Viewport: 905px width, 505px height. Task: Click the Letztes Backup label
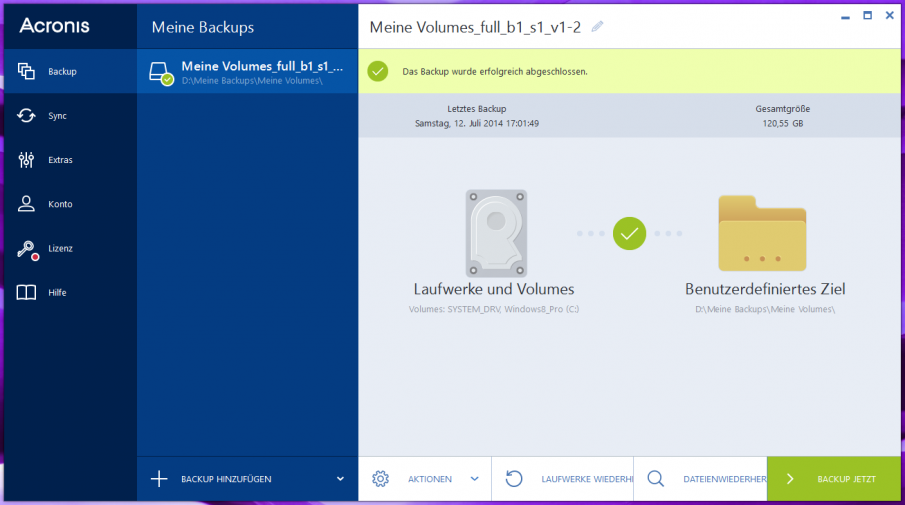coord(477,109)
